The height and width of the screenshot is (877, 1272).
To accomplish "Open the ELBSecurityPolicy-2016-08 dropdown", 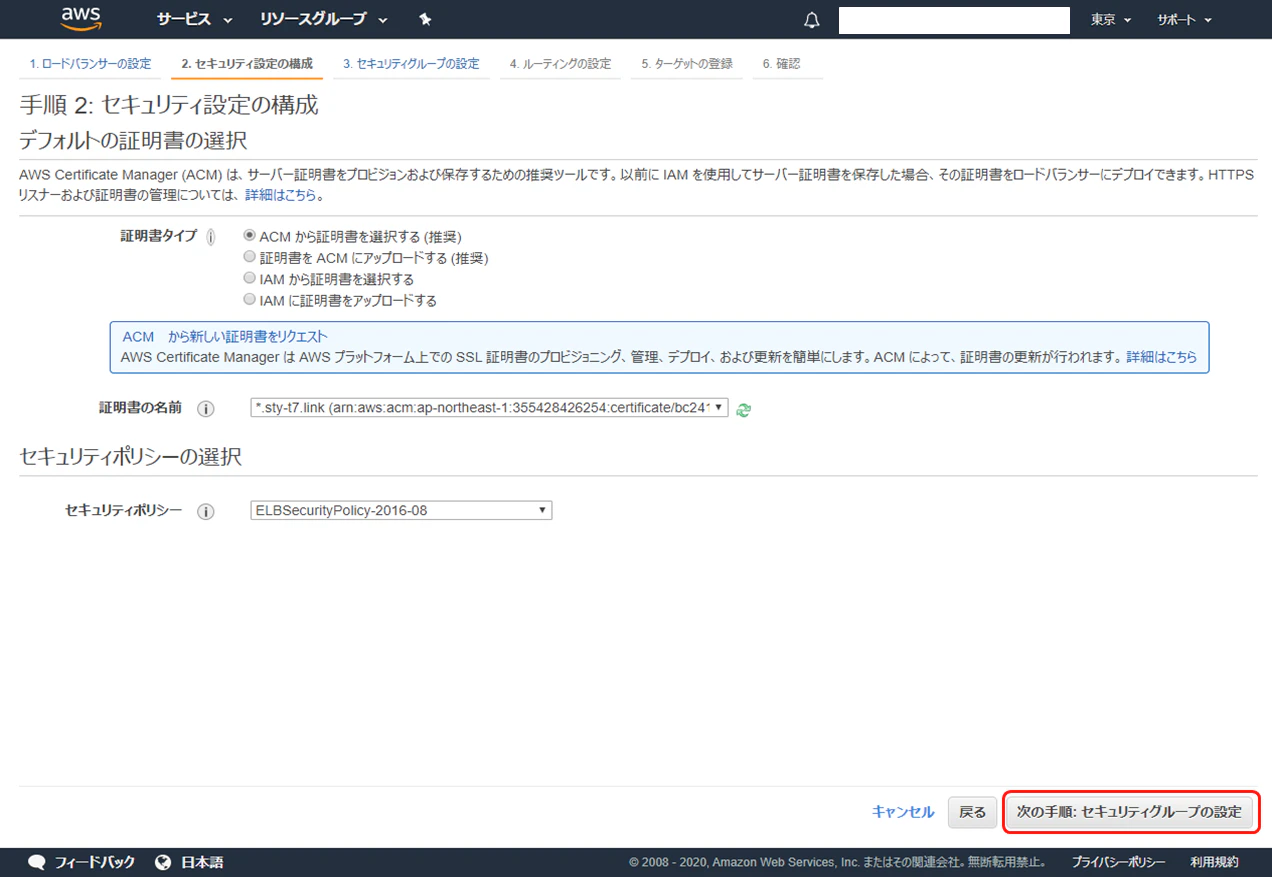I will coord(401,510).
